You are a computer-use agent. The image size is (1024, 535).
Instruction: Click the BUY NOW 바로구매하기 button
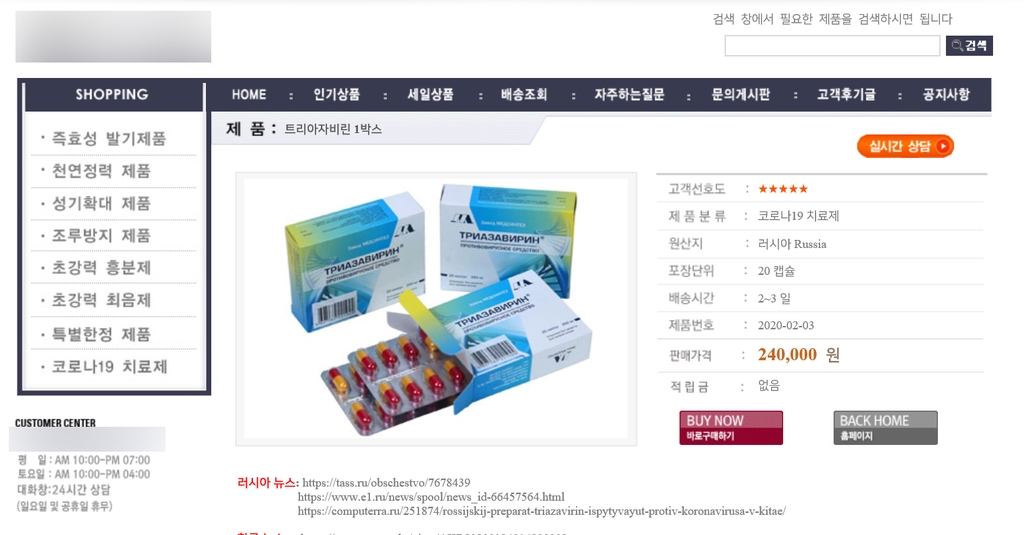pos(731,428)
